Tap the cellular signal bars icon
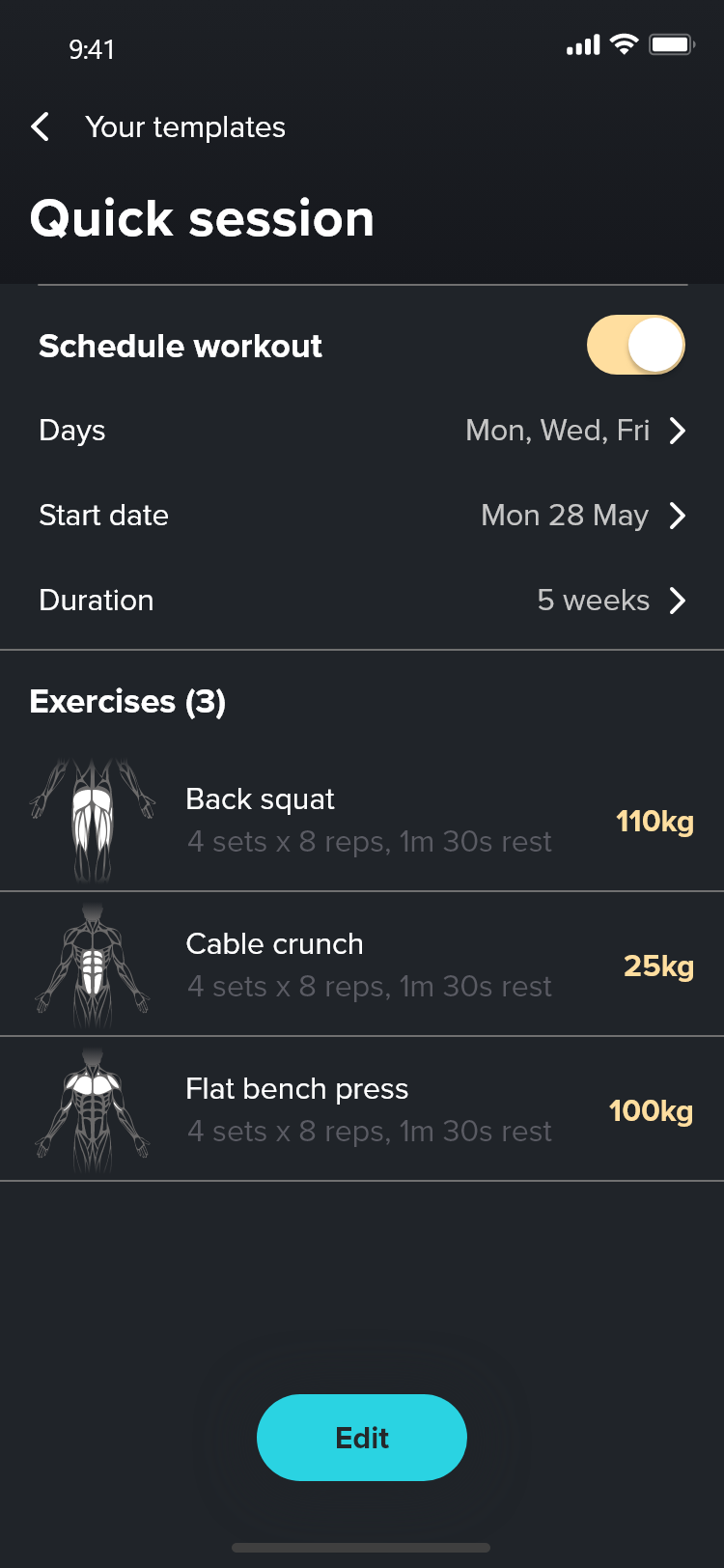 (583, 44)
